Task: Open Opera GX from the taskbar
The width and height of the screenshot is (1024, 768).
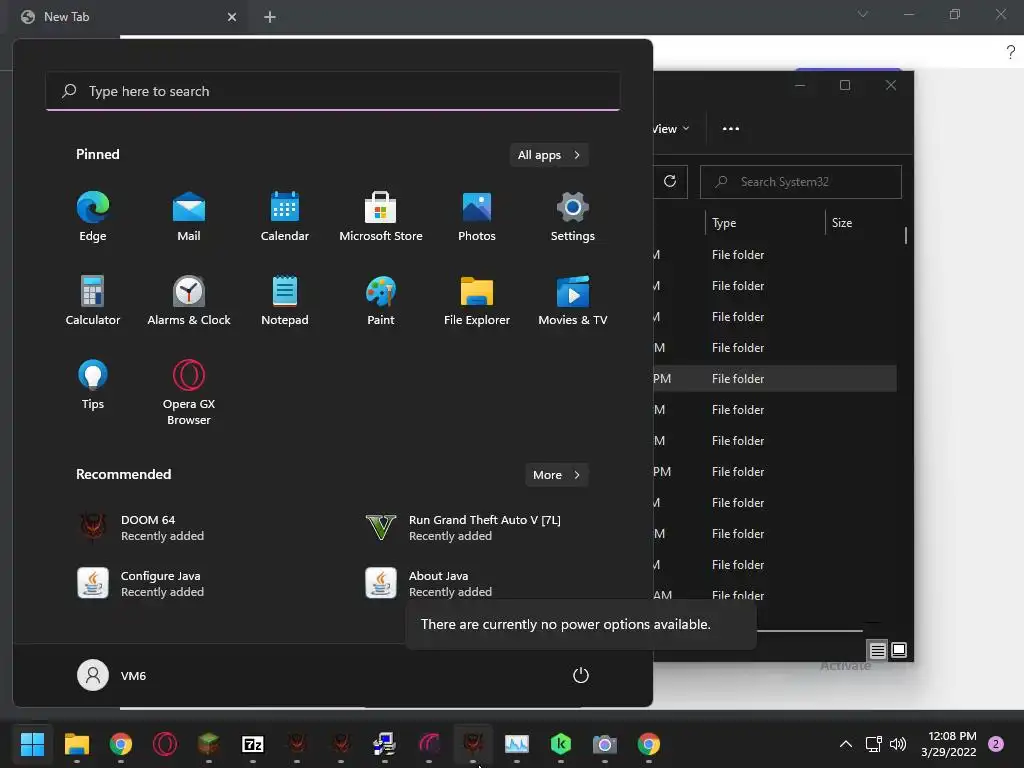Action: (x=165, y=743)
